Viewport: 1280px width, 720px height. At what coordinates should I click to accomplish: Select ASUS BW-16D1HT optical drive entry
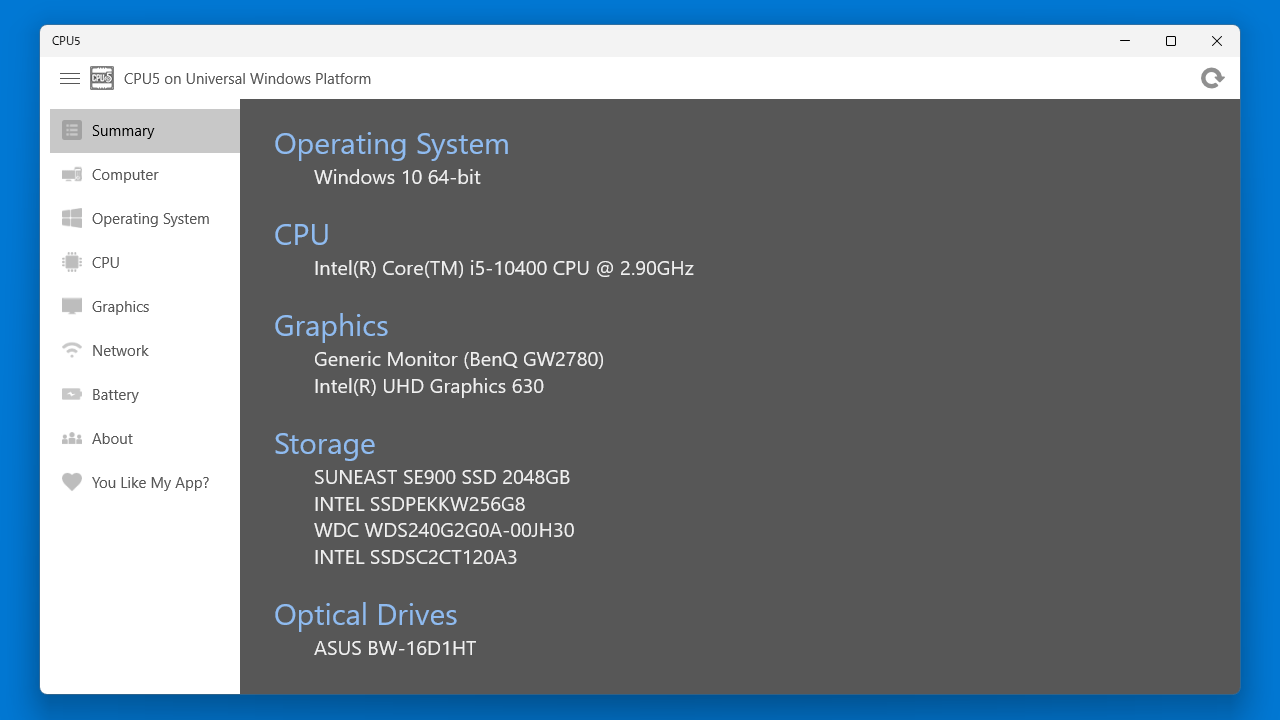click(395, 648)
